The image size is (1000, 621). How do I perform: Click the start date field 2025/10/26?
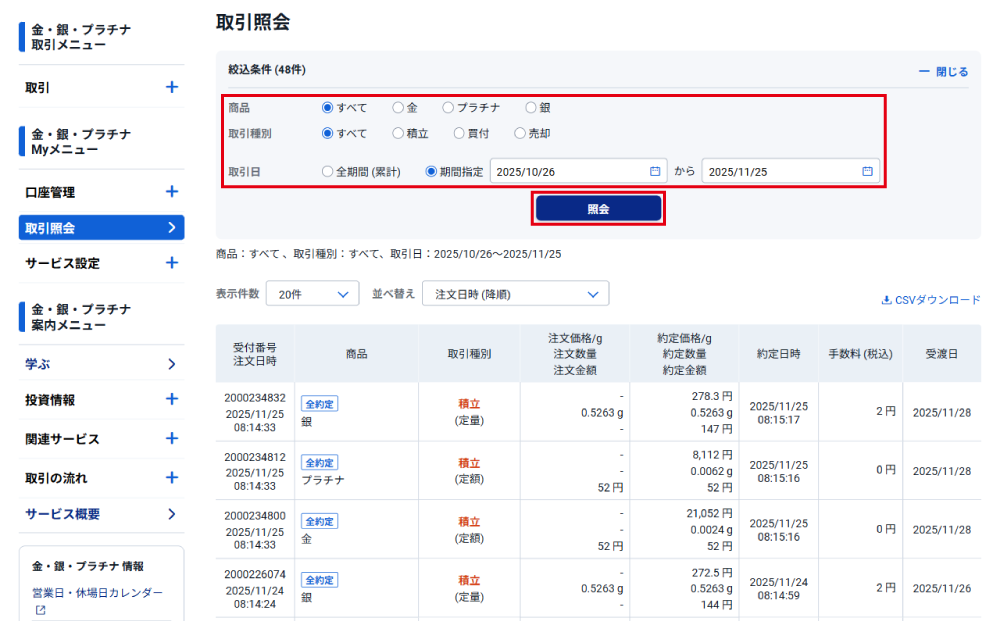[x=568, y=171]
